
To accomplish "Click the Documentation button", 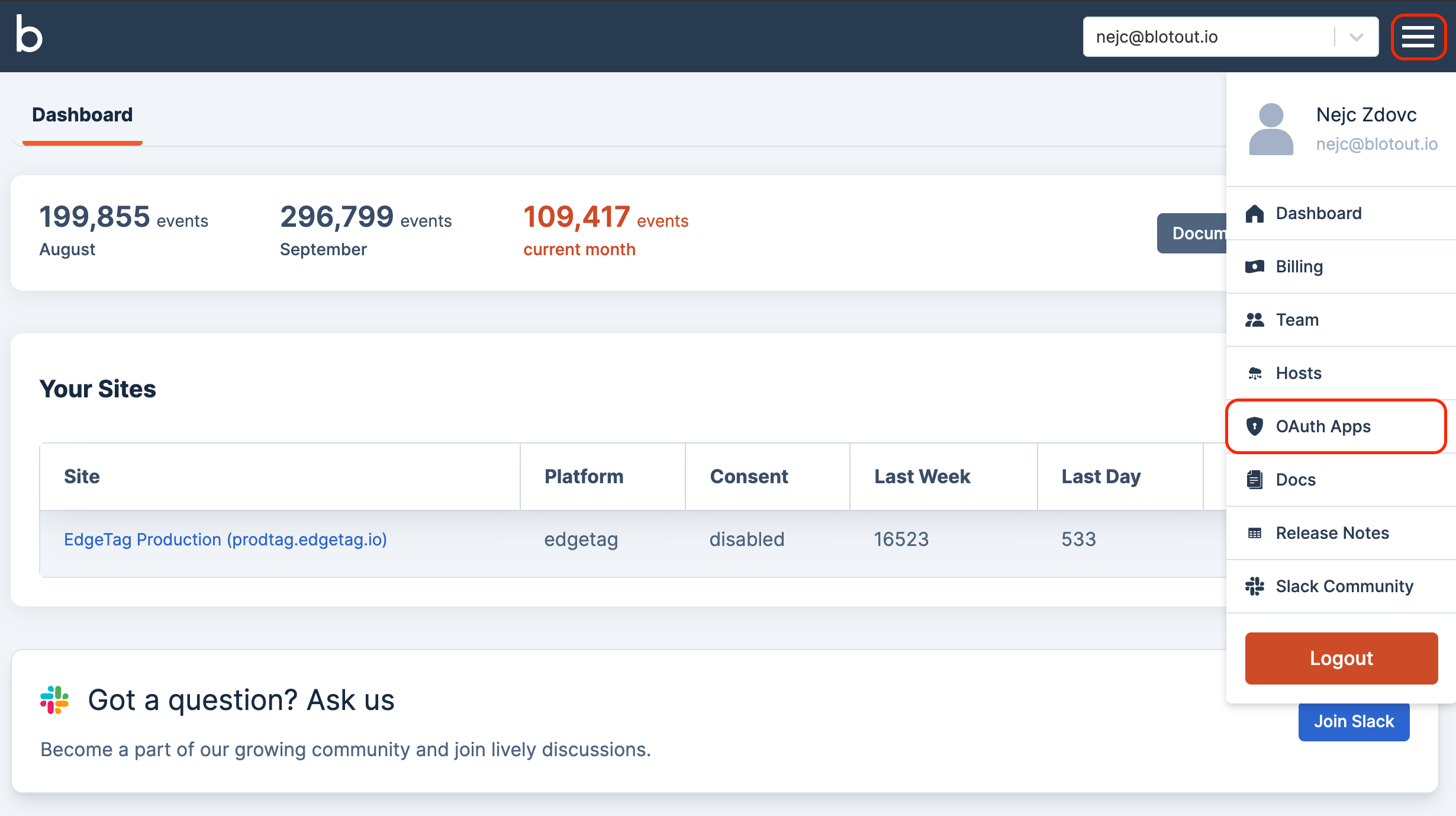I will 1192,233.
